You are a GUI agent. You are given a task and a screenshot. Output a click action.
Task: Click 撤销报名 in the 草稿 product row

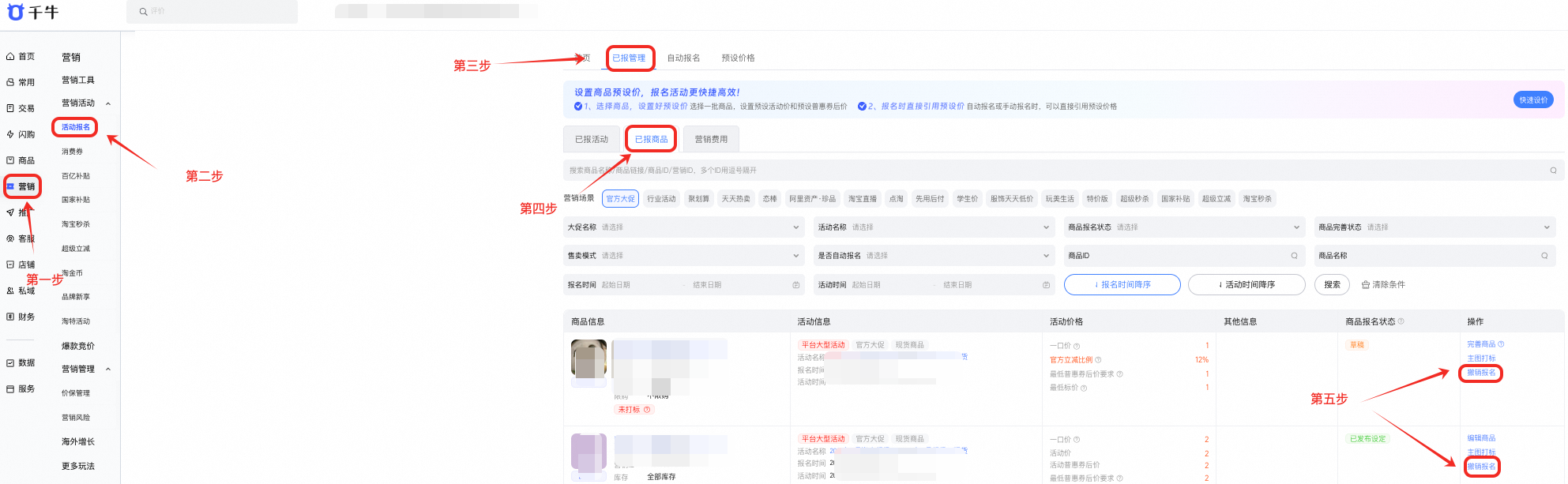pos(1481,373)
